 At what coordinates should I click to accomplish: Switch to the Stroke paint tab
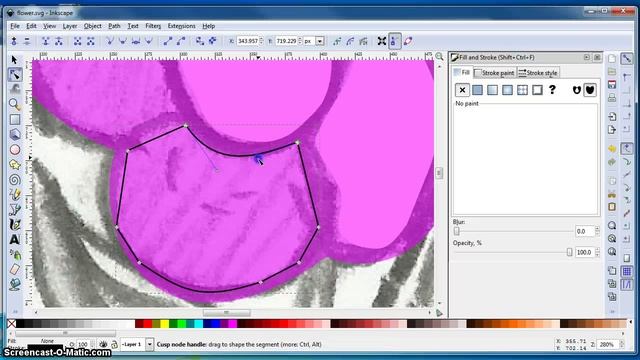pos(494,73)
